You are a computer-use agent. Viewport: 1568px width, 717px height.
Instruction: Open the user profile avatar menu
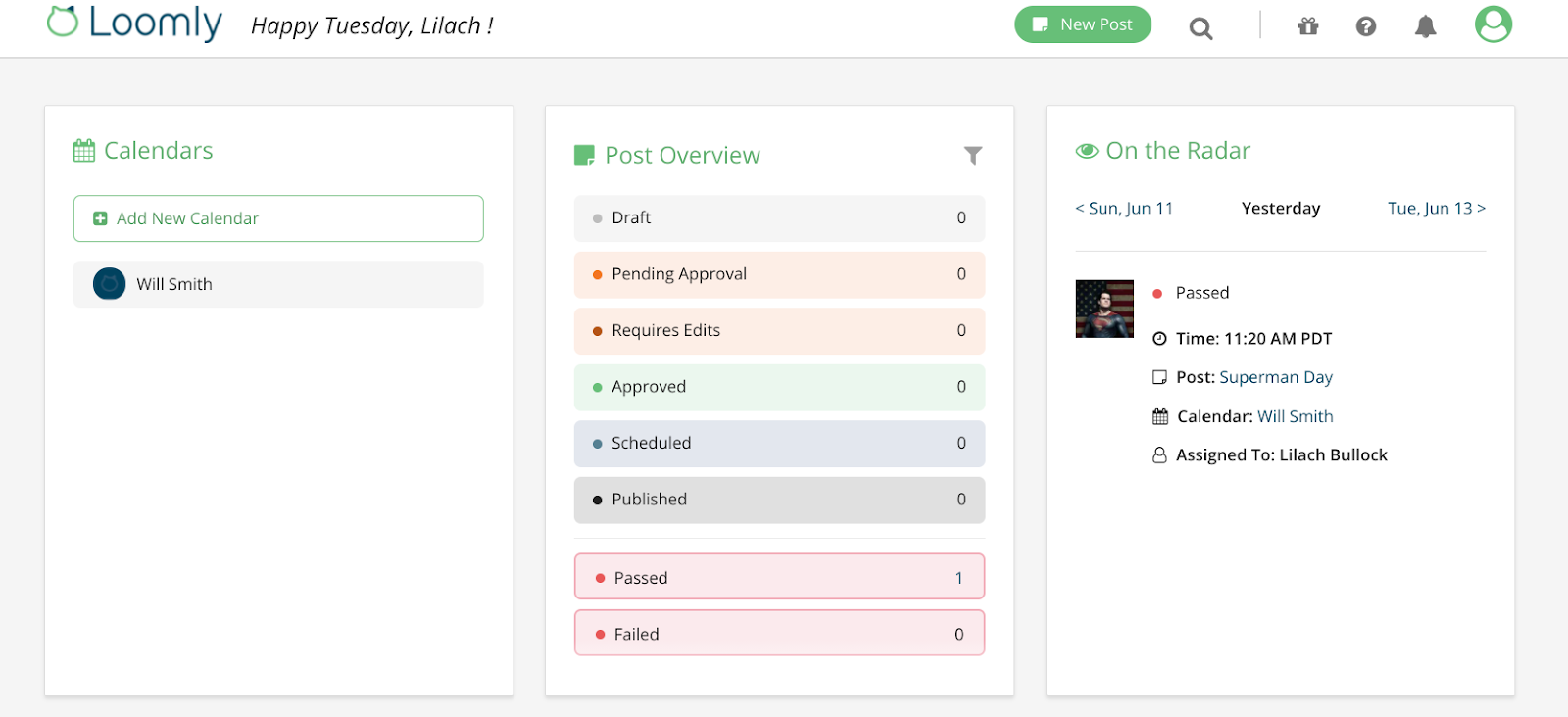tap(1493, 24)
